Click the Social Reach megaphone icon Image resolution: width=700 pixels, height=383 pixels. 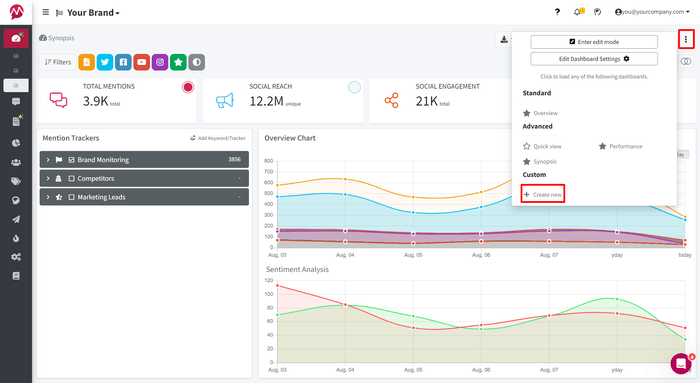[x=225, y=100]
